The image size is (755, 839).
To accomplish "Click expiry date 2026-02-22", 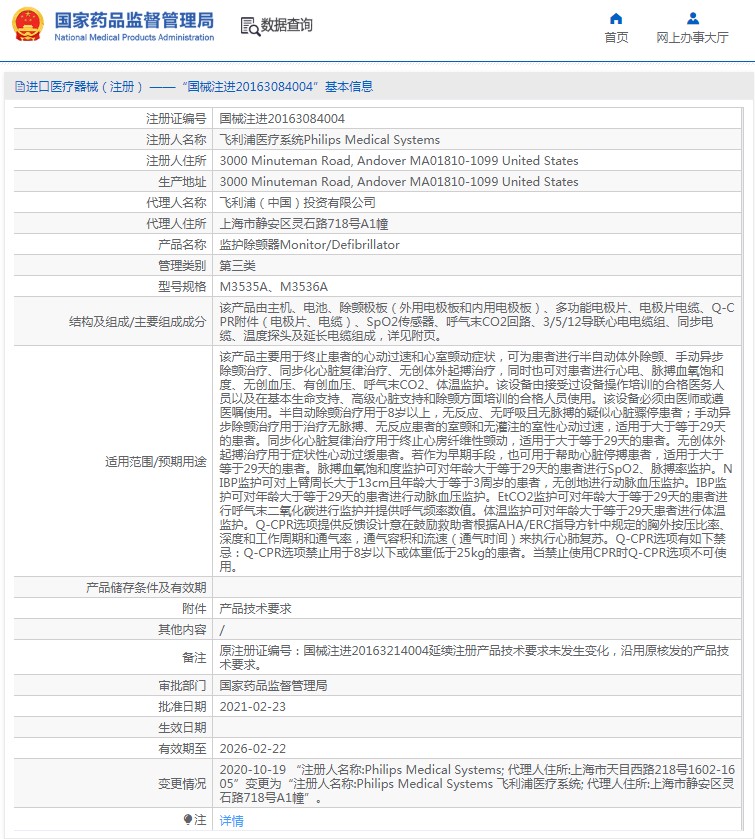I will 253,749.
